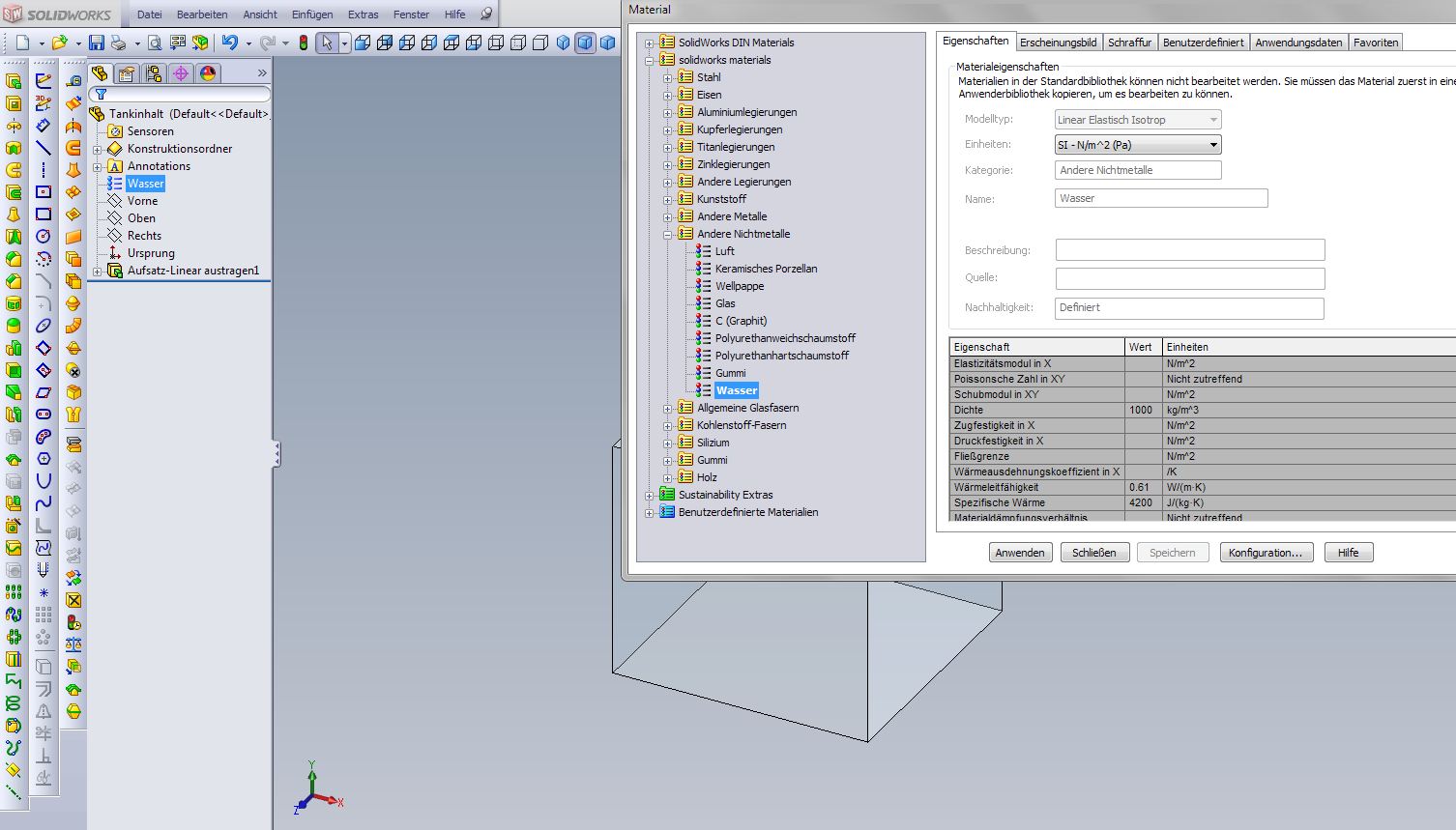
Task: Open the DisplayManager color ball tab icon
Action: 208,73
